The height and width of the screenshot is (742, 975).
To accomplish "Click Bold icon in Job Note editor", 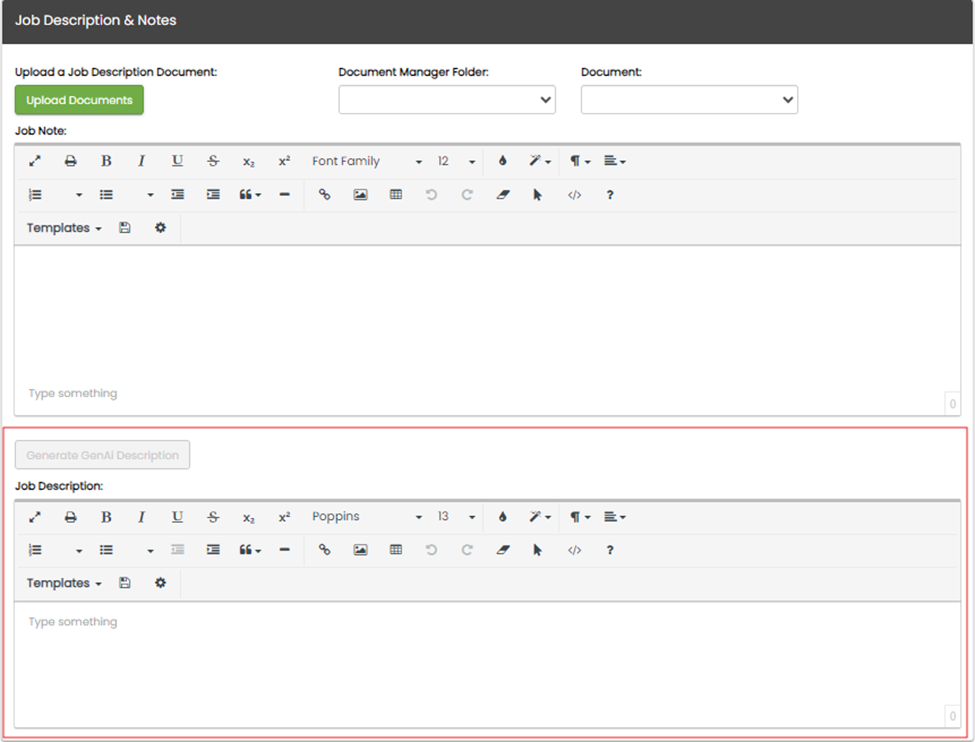I will click(x=106, y=161).
